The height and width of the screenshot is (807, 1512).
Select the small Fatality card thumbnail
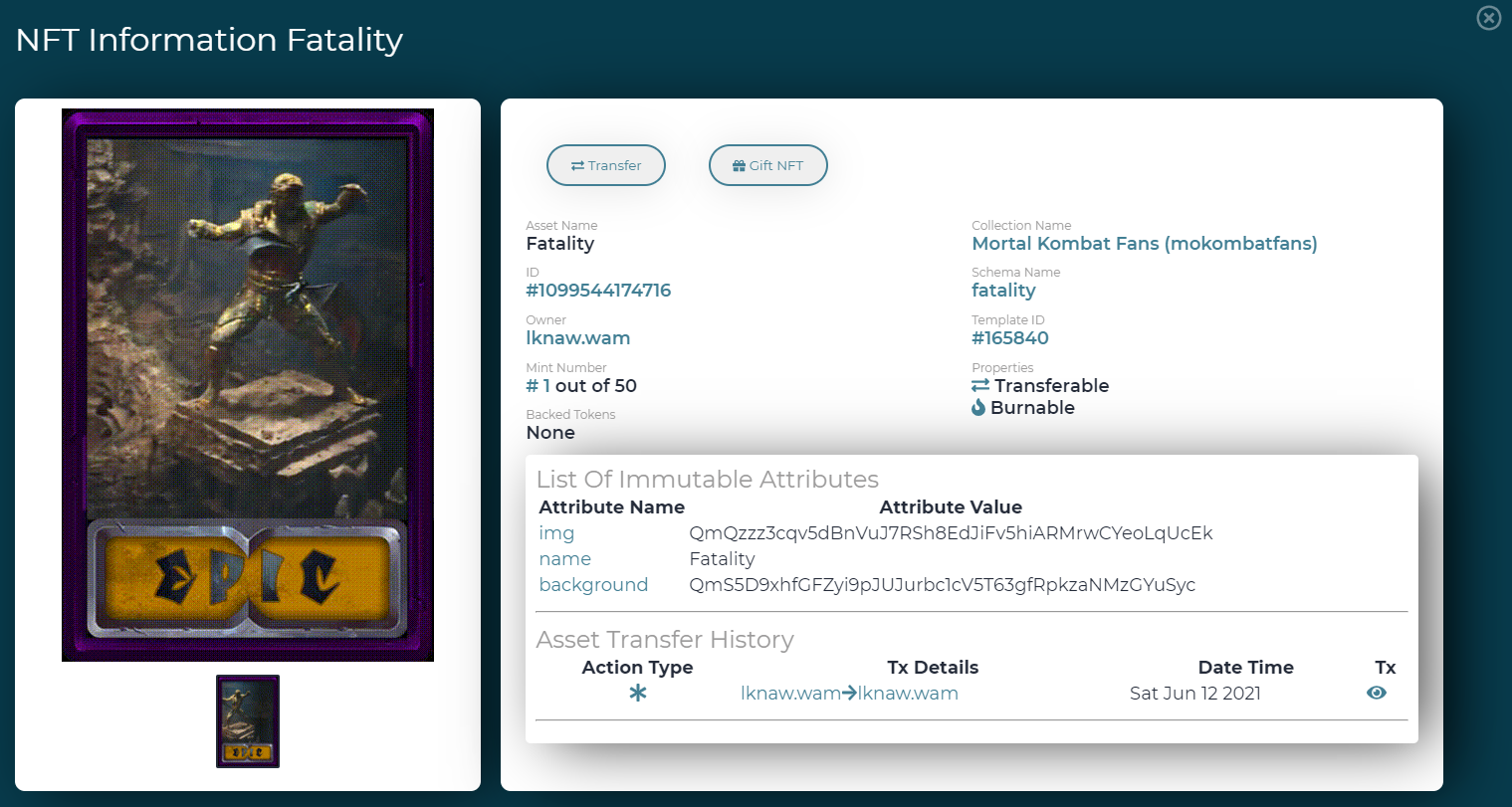click(x=248, y=721)
